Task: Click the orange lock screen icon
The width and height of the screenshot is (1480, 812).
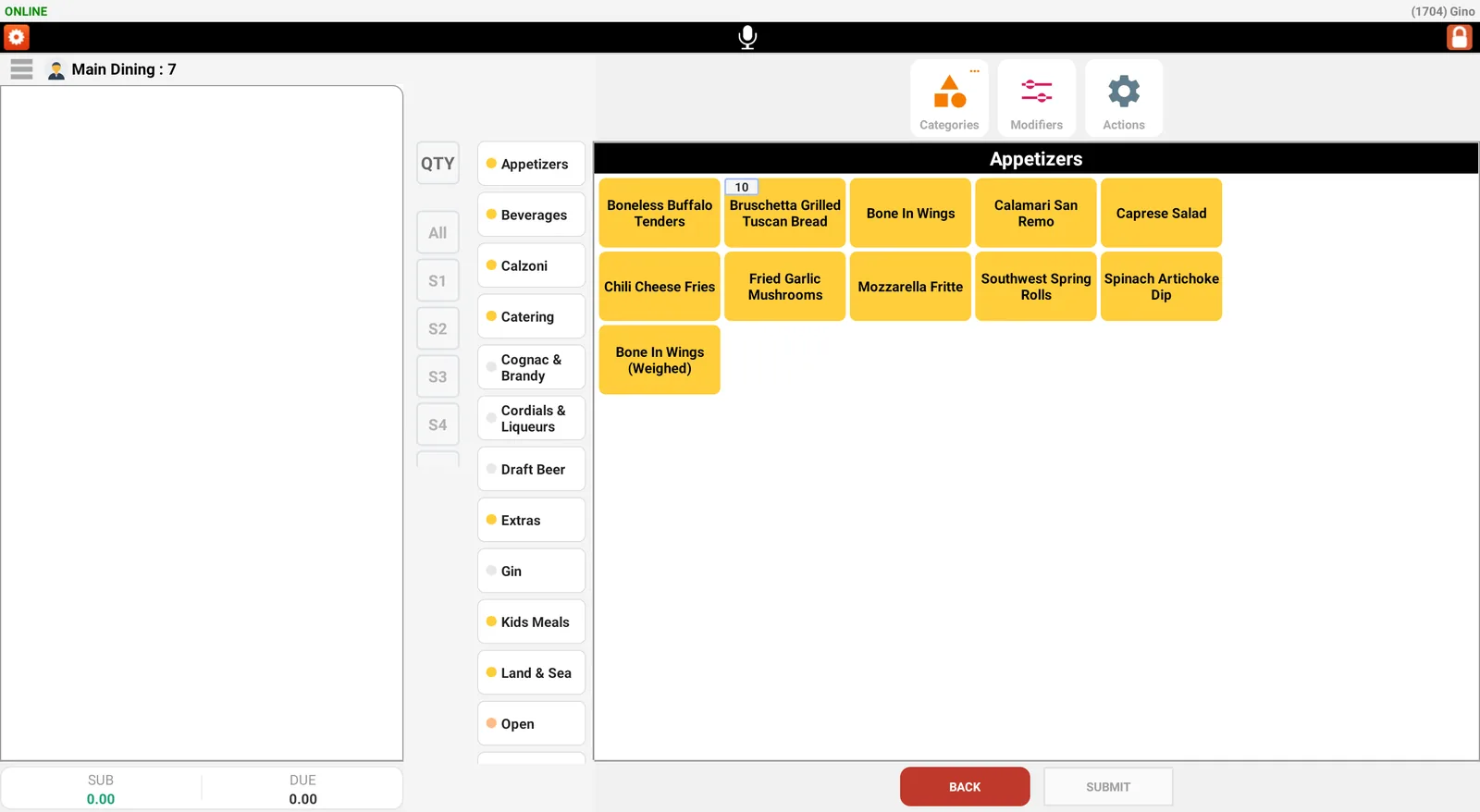Action: click(1460, 37)
